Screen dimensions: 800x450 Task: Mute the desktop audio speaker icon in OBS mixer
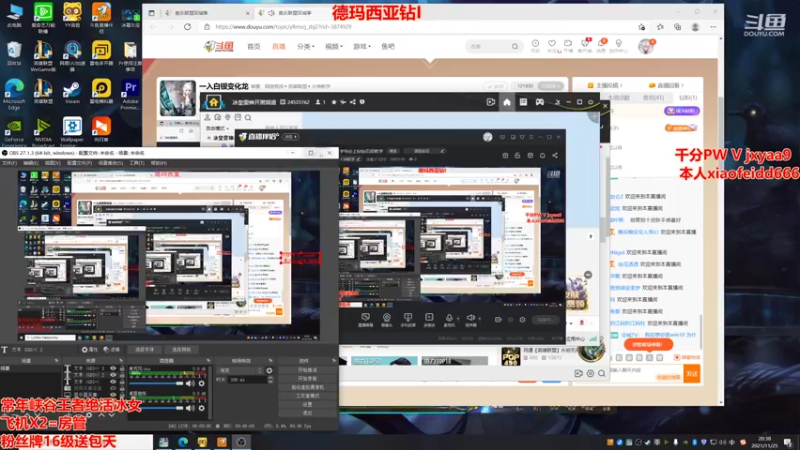pos(190,408)
